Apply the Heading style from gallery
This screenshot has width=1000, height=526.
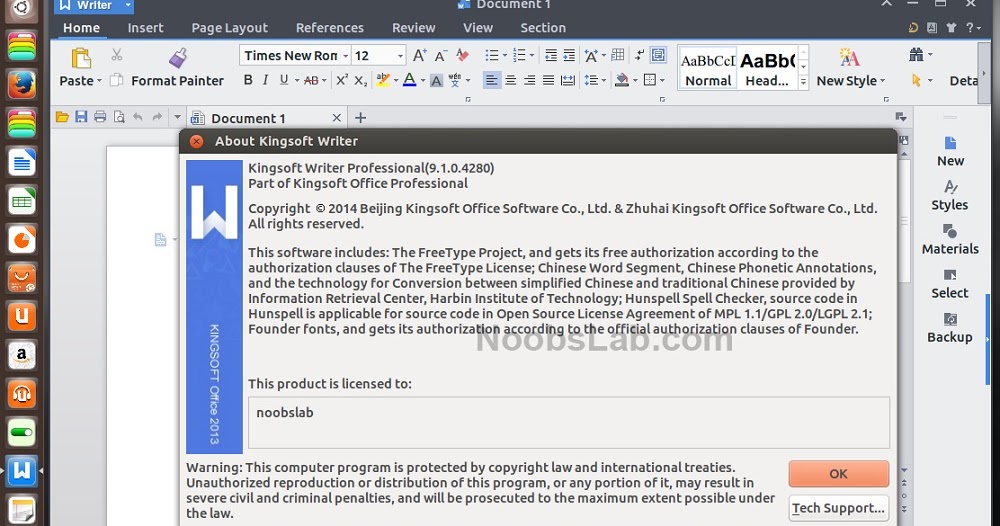click(767, 68)
